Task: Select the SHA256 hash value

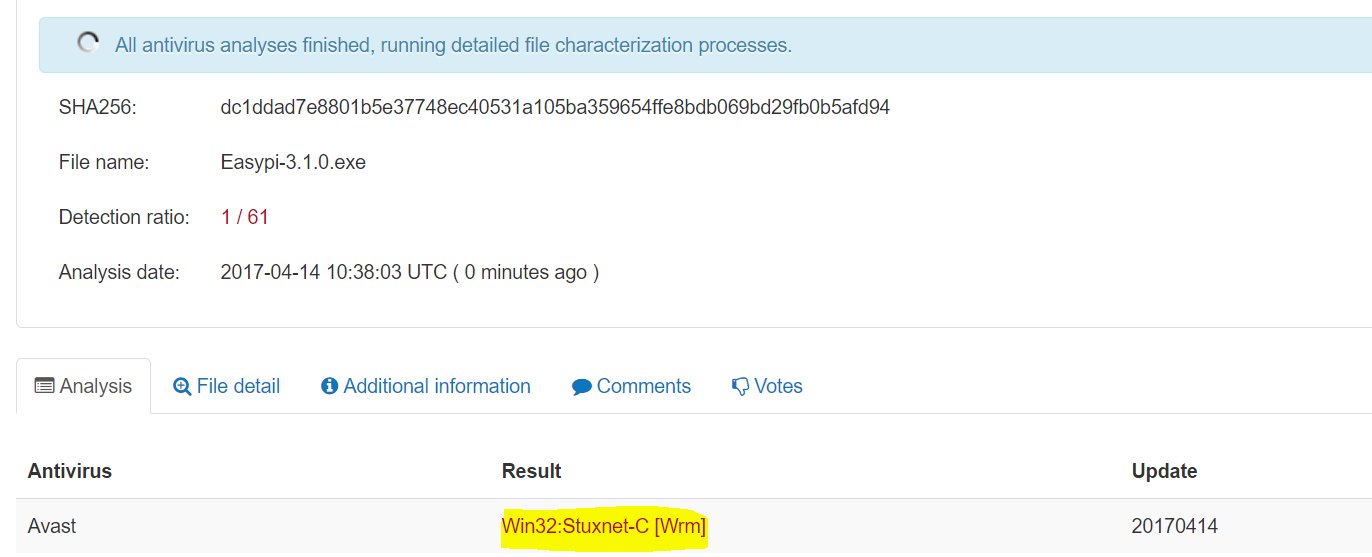Action: (555, 107)
